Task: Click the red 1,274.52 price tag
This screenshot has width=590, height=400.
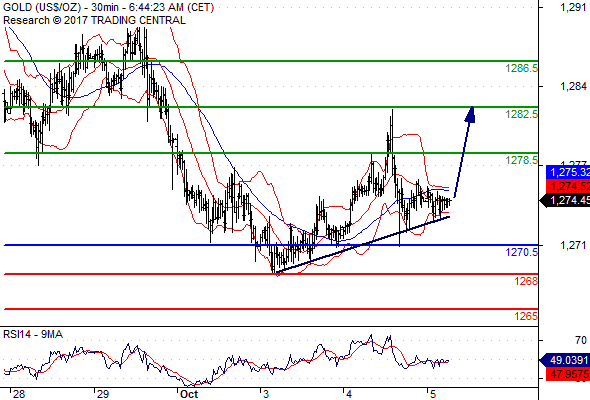Action: click(568, 186)
